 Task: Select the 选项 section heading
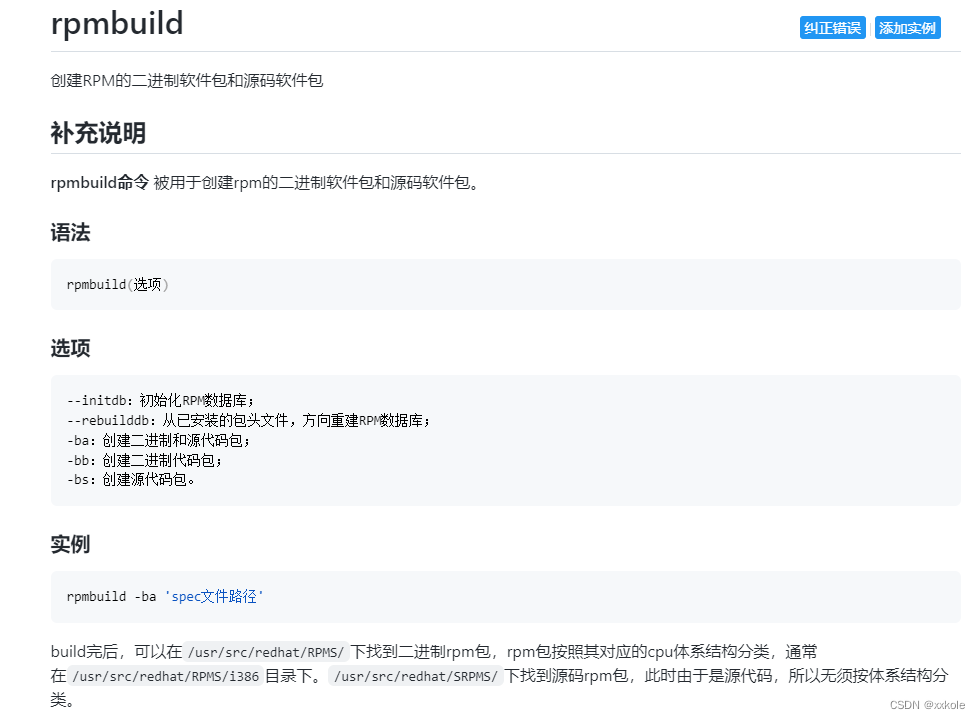click(70, 349)
